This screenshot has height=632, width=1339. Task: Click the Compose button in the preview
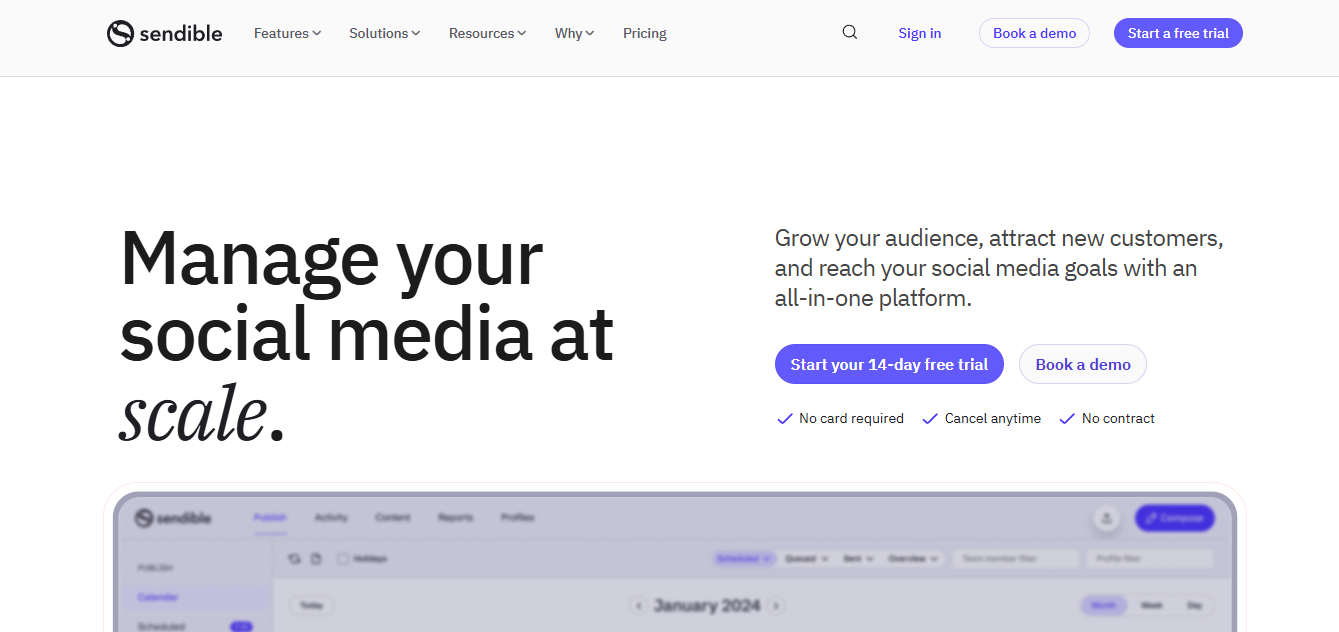pos(1175,518)
